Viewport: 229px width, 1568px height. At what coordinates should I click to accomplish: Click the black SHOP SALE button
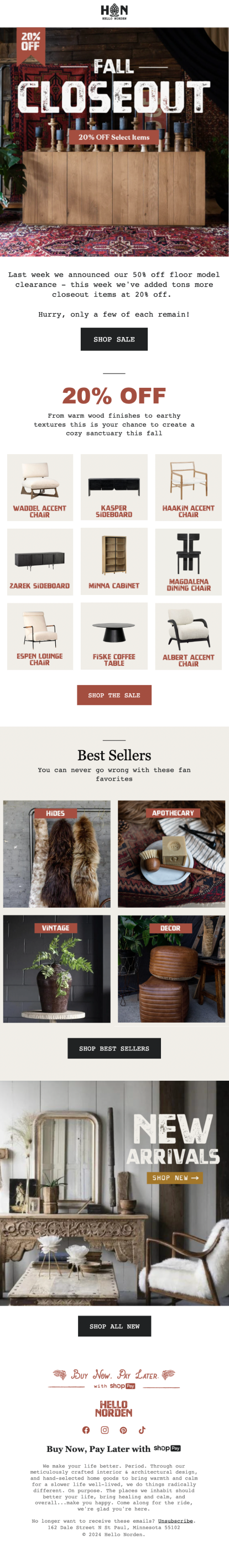click(x=114, y=339)
